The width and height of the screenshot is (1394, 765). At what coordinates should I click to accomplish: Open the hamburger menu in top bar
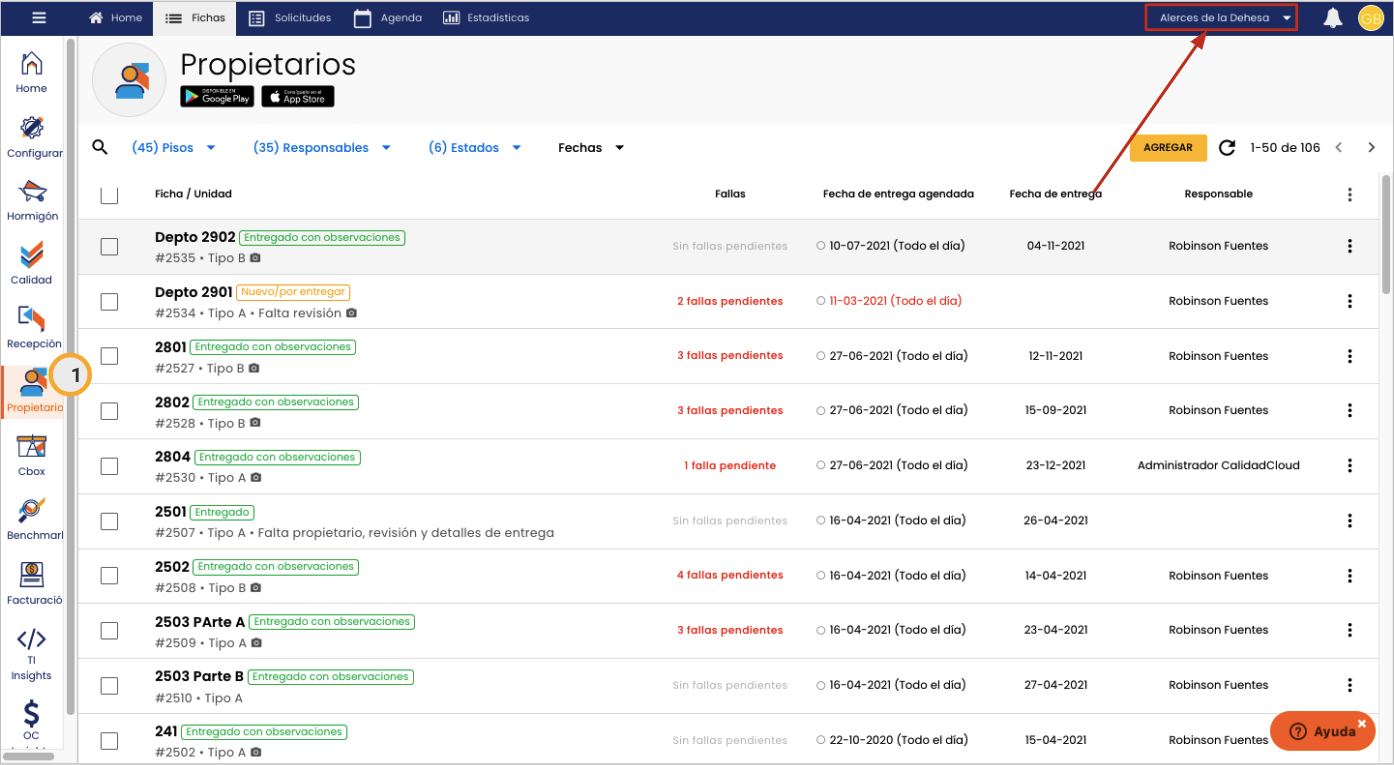click(x=39, y=18)
